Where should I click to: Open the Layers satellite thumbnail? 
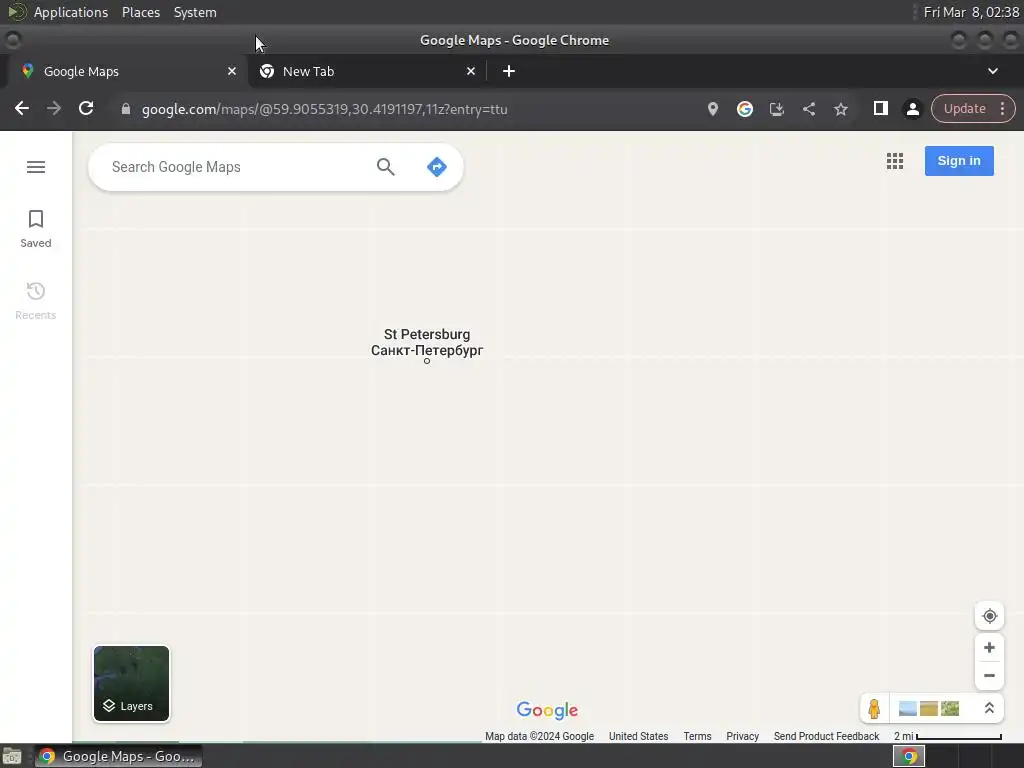click(131, 684)
